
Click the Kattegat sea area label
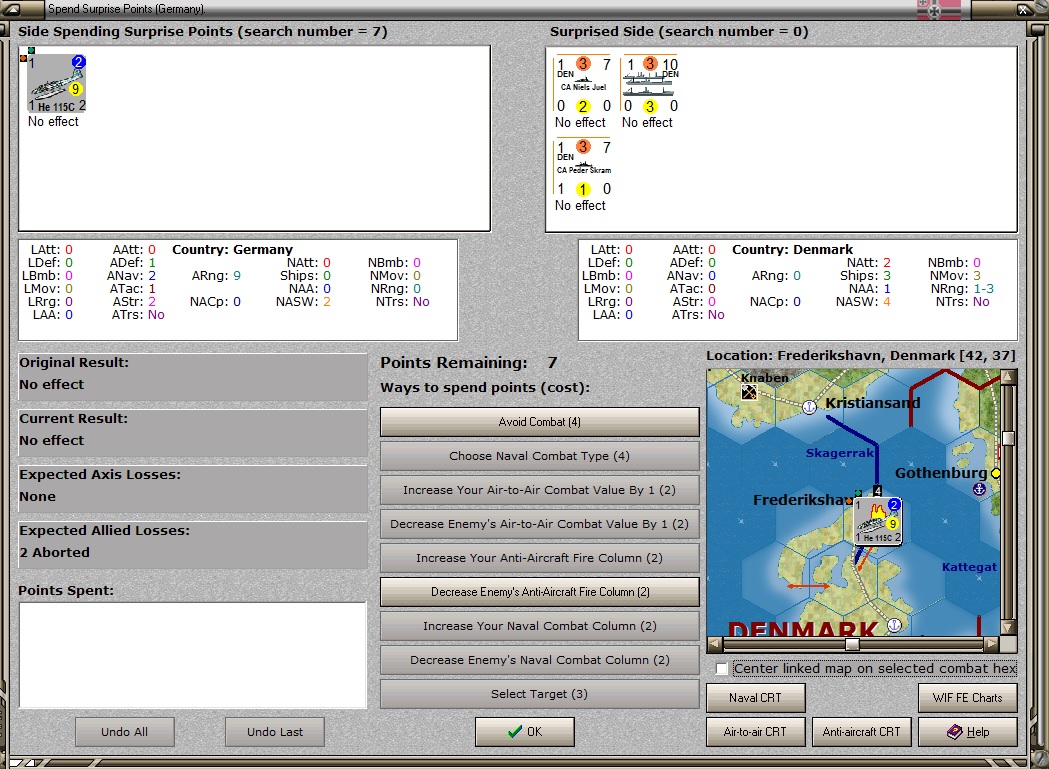pyautogui.click(x=969, y=567)
